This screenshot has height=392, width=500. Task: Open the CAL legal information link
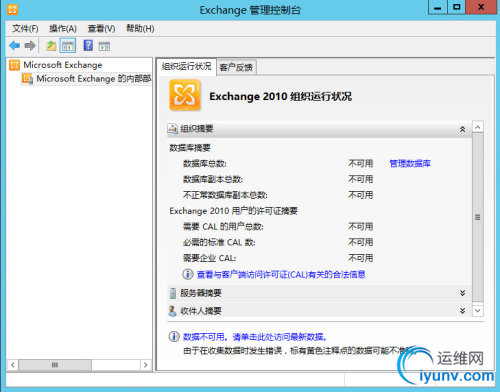coord(281,274)
